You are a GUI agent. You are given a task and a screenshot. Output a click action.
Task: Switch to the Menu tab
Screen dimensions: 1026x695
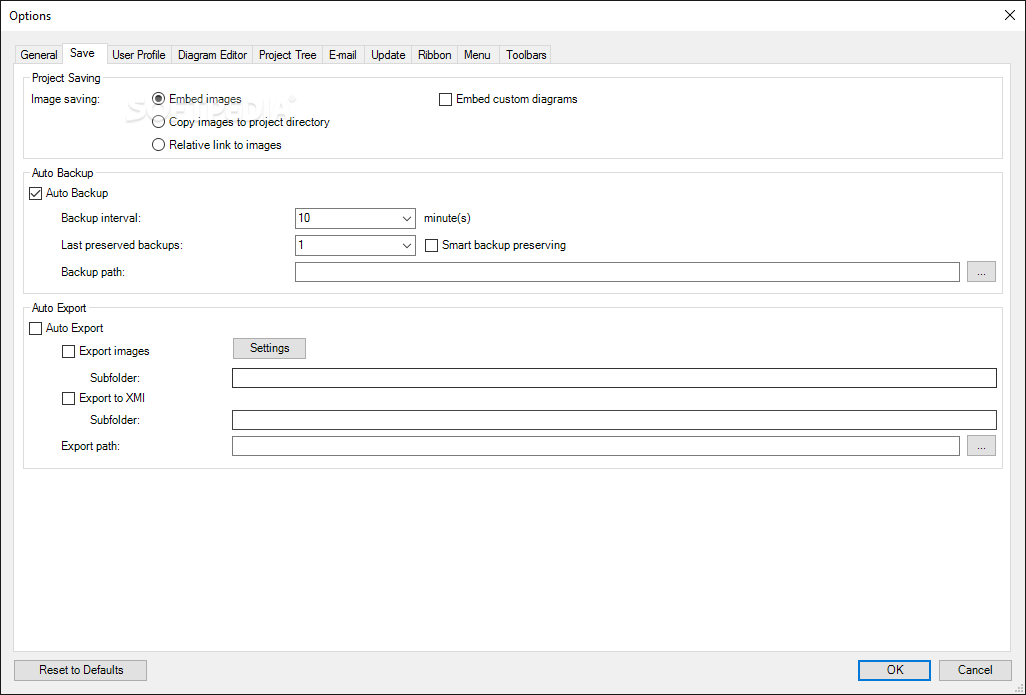pos(477,55)
